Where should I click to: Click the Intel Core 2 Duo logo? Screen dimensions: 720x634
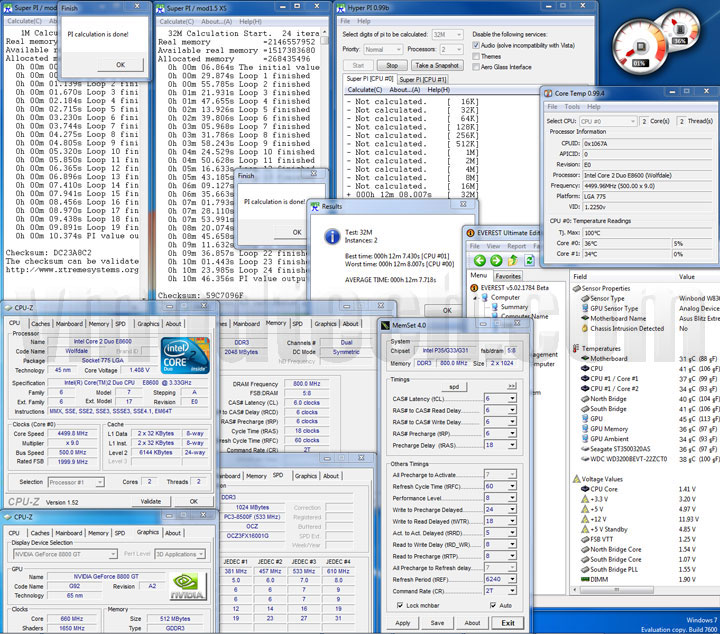185,355
